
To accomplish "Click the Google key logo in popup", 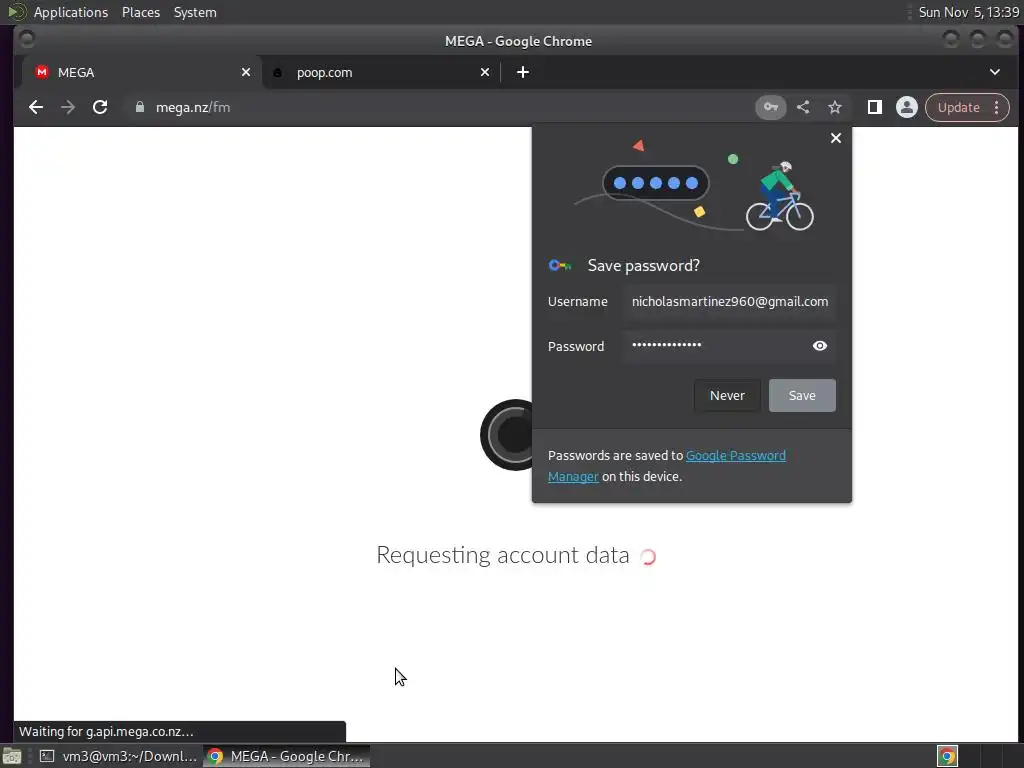I will (x=560, y=265).
